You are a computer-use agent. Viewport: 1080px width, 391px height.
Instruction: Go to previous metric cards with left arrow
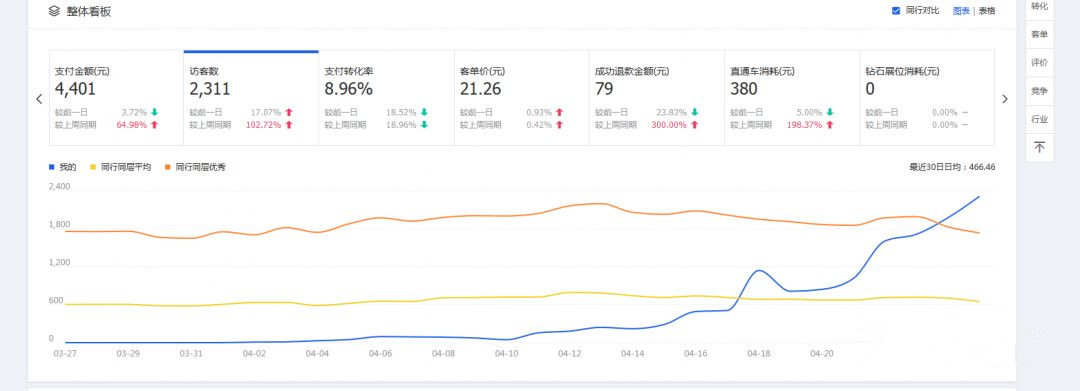(39, 98)
